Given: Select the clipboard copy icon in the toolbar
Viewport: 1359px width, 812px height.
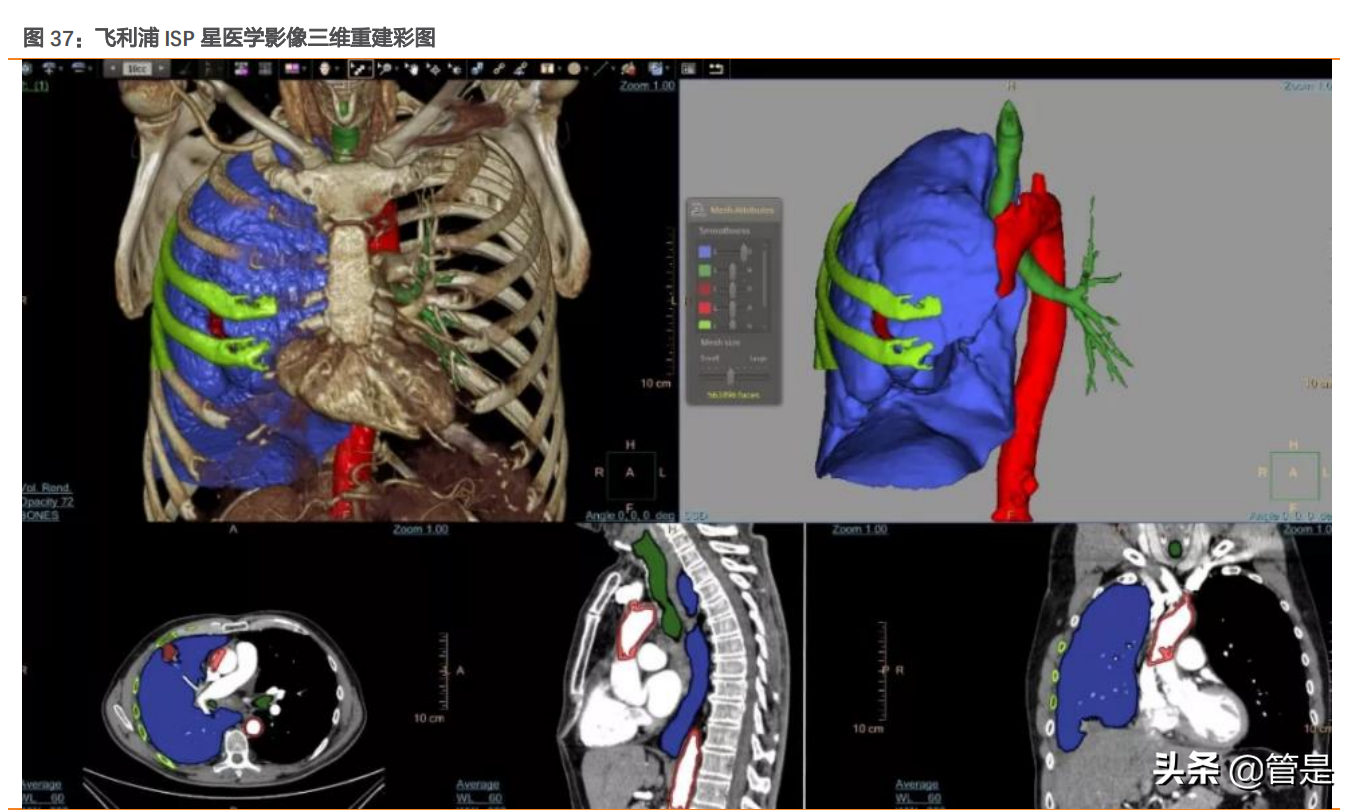Looking at the screenshot, I should point(656,71).
